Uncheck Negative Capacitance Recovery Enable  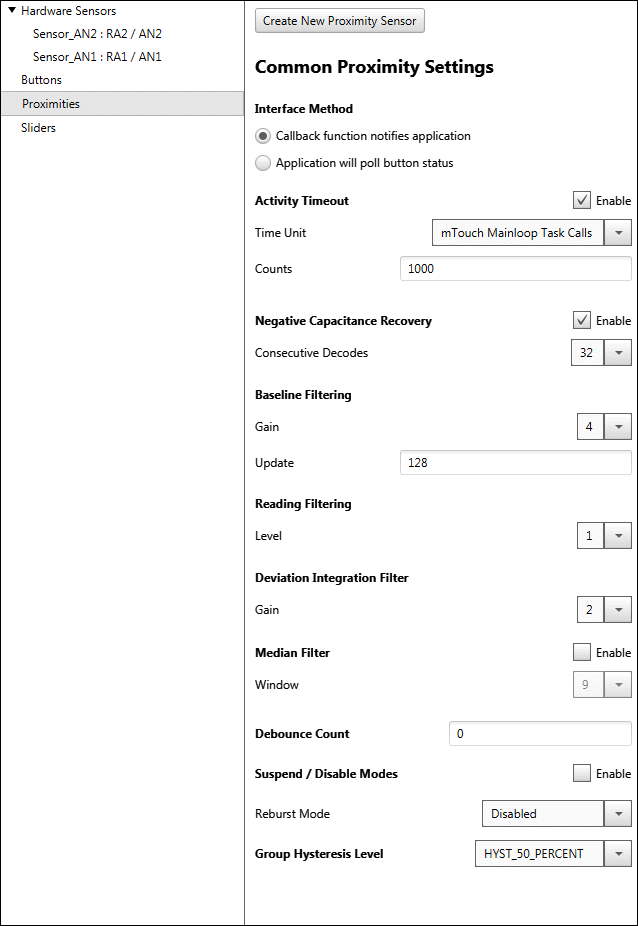click(x=582, y=320)
